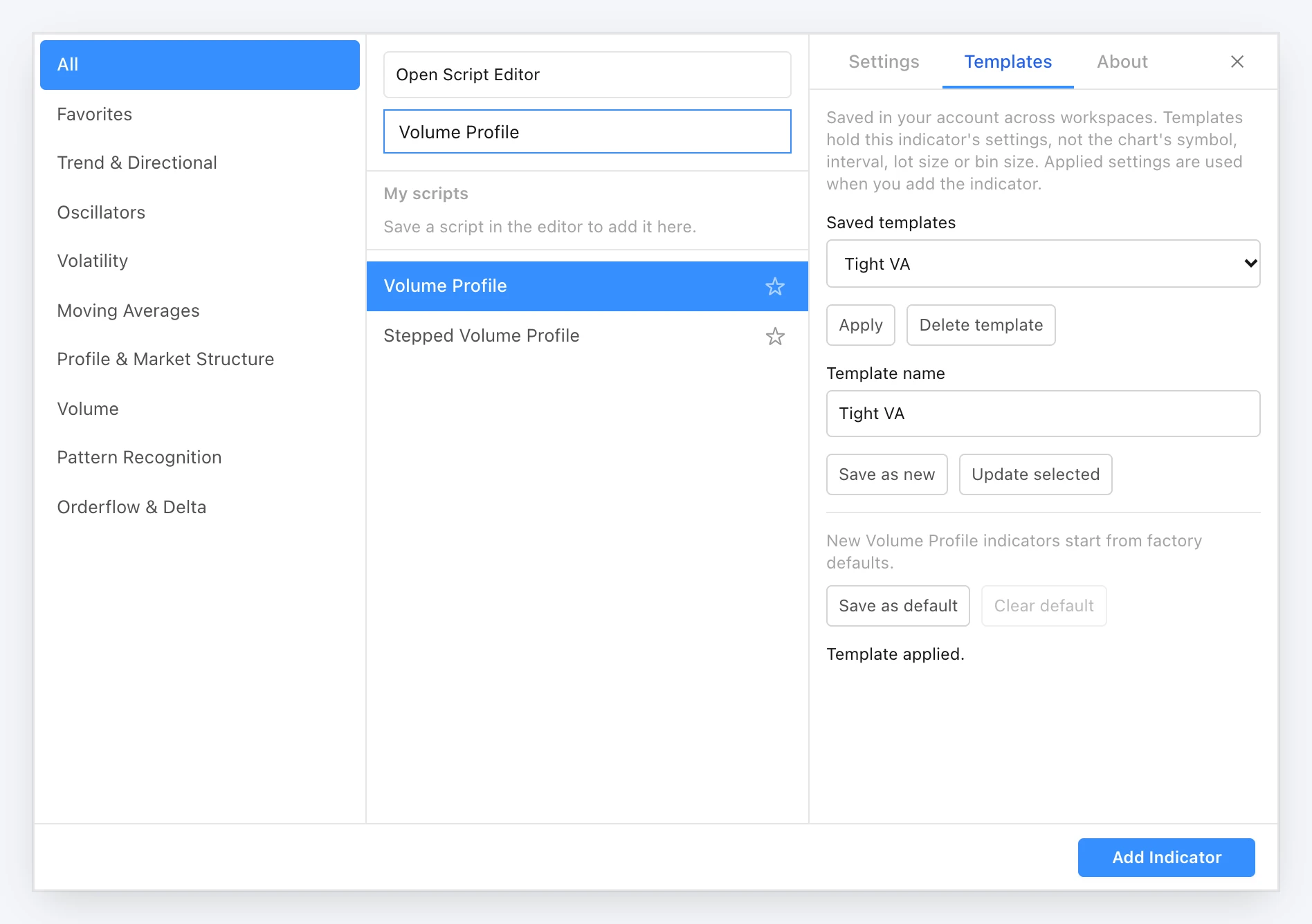Select Trend & Directional category
1312x924 pixels.
(x=199, y=163)
